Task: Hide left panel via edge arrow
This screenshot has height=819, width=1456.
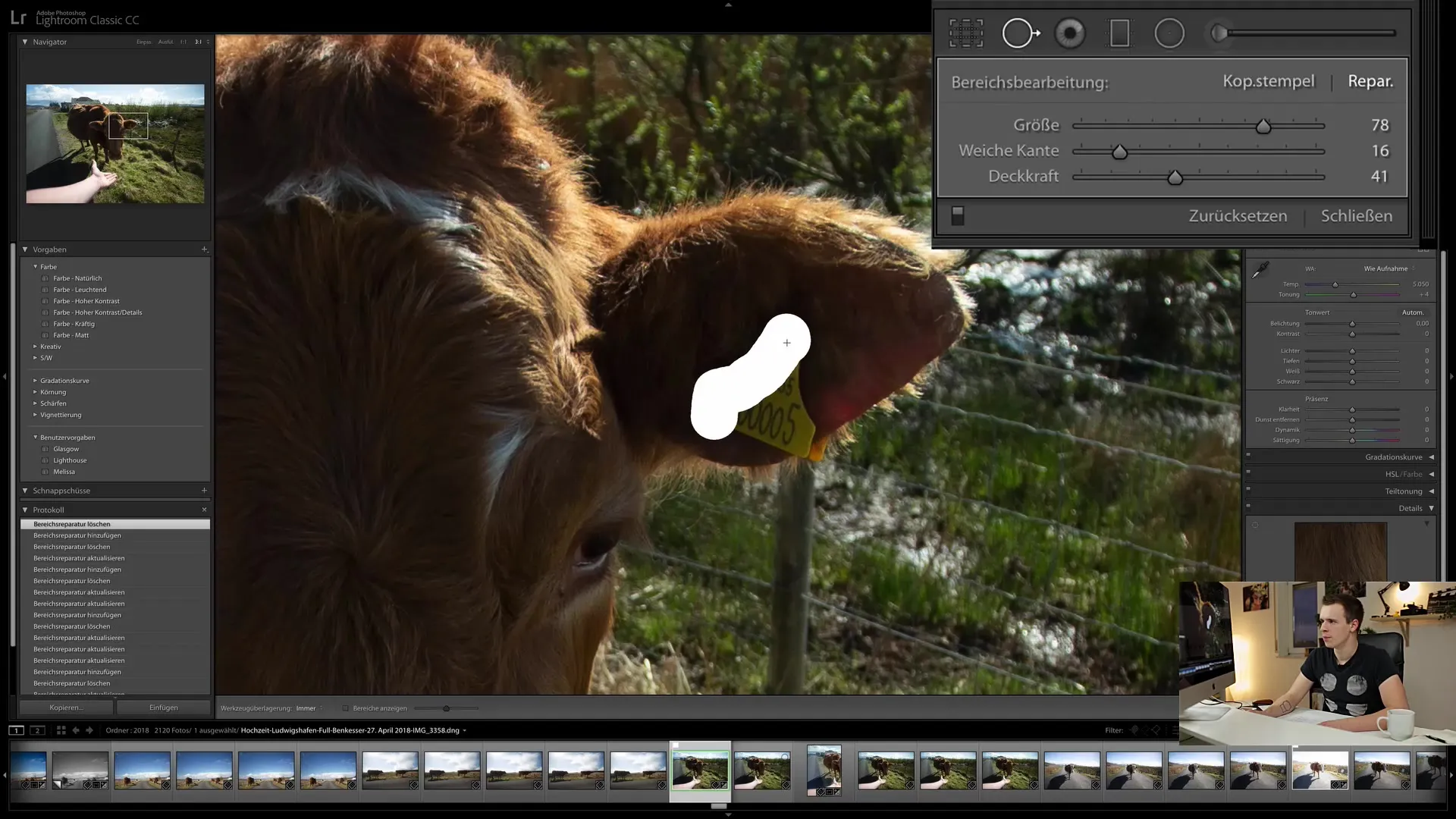Action: point(5,376)
